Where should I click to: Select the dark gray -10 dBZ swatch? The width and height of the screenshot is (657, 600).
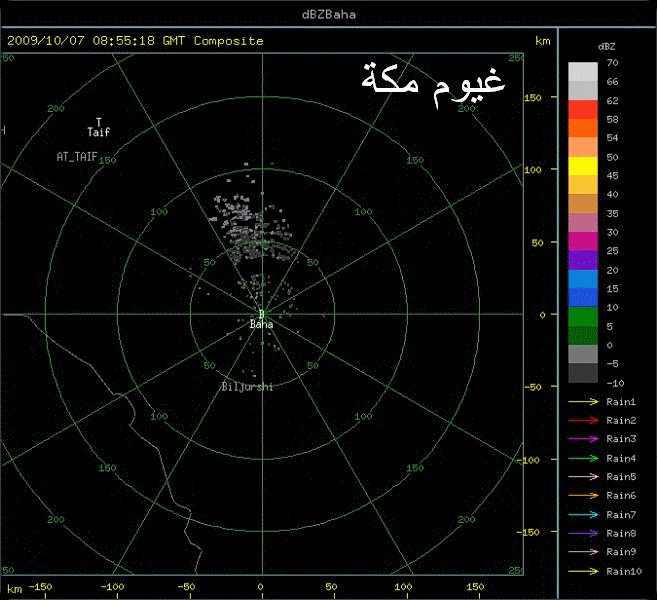[x=583, y=373]
